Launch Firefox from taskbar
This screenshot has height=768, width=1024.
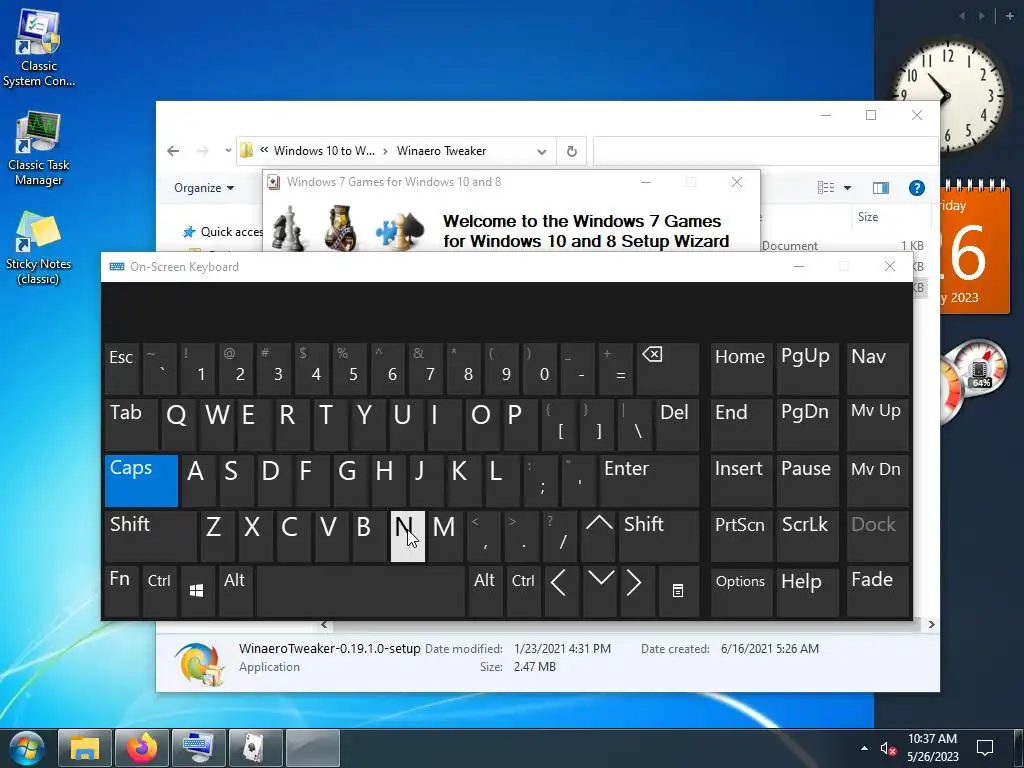(142, 748)
